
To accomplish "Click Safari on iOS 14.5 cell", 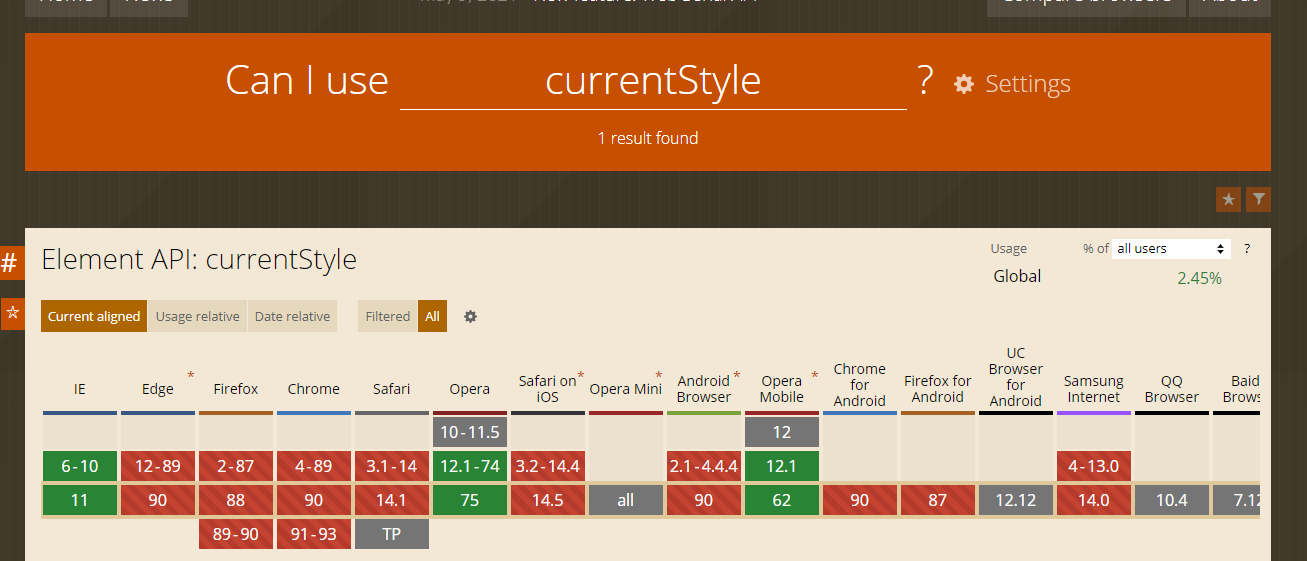I will (548, 500).
